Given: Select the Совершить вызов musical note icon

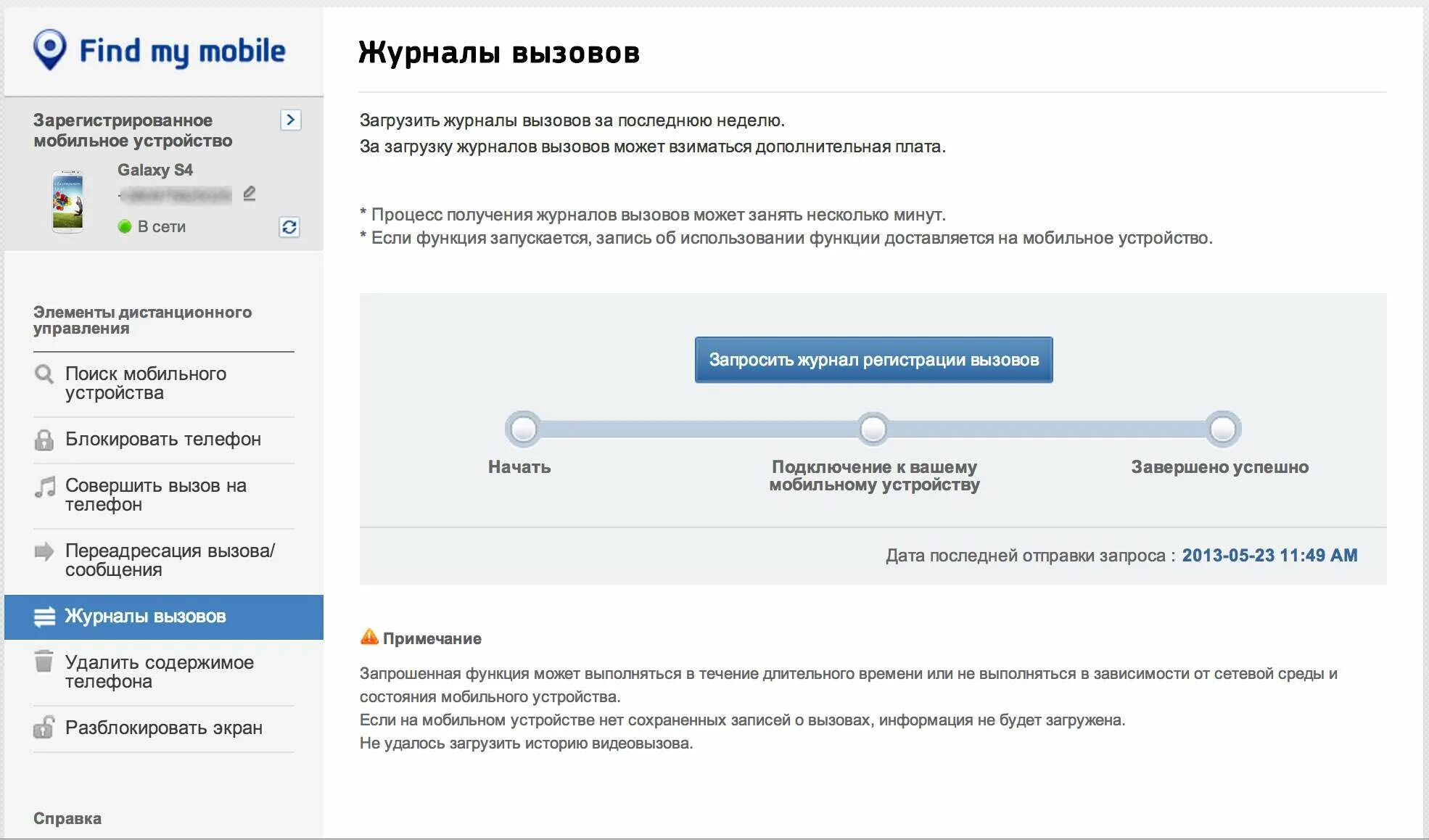Looking at the screenshot, I should tap(40, 486).
